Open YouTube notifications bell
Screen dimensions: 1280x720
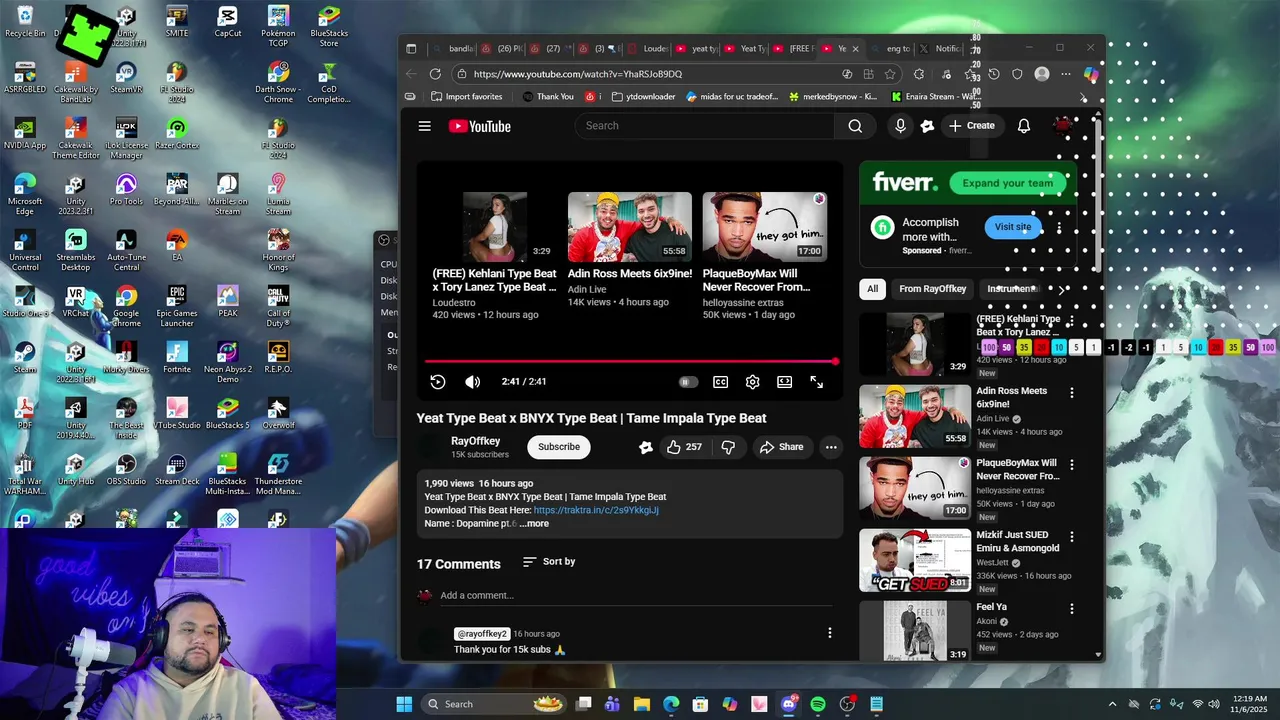click(1024, 126)
